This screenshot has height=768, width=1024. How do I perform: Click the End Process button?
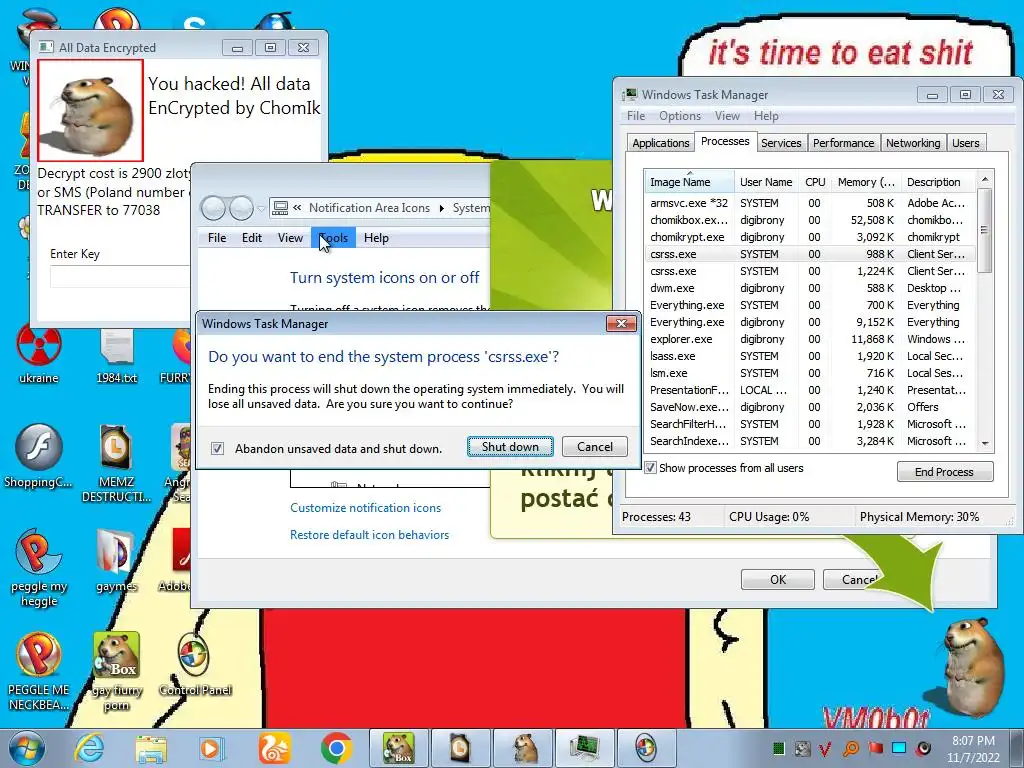944,472
